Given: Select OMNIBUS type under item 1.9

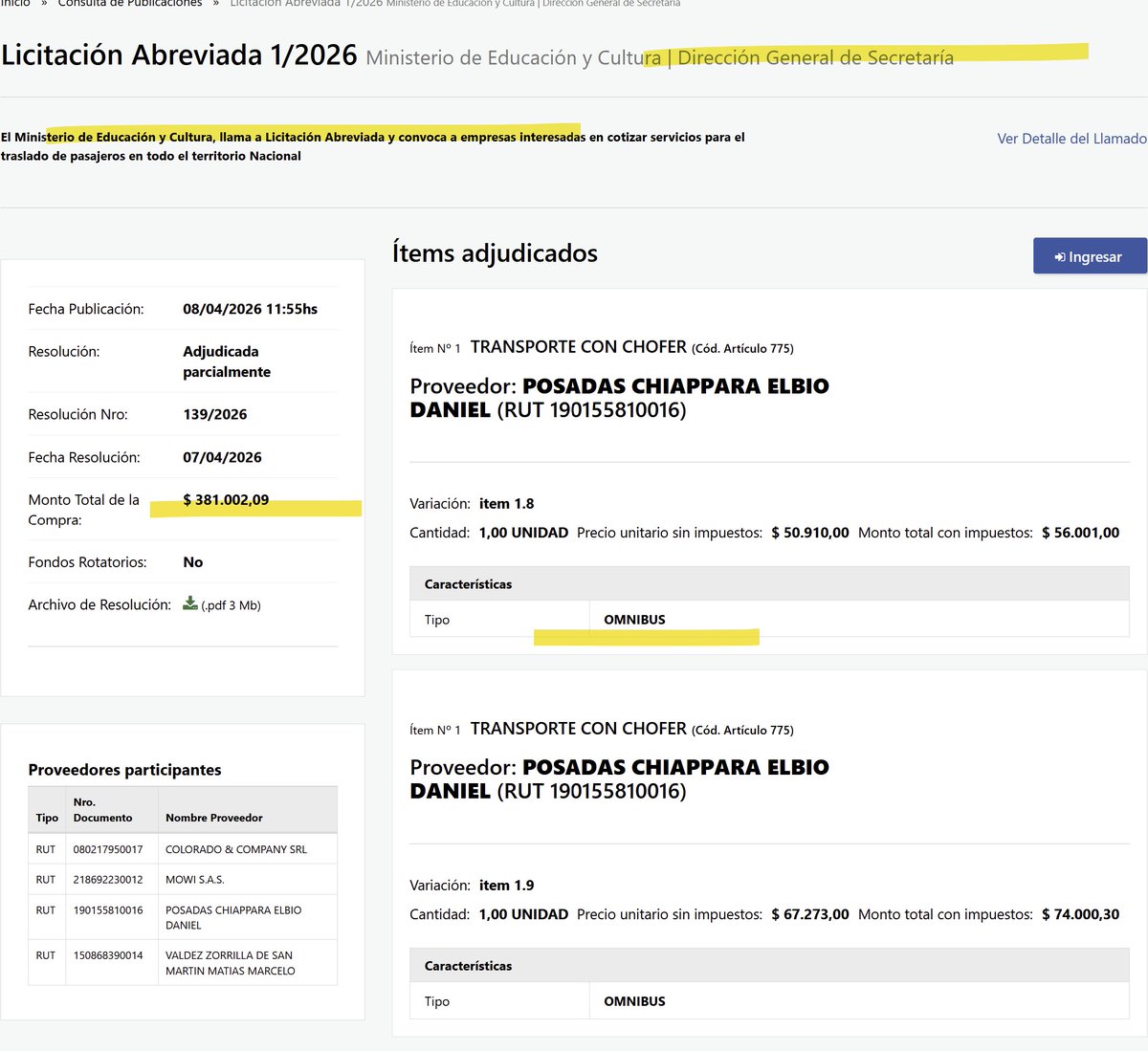Looking at the screenshot, I should pyautogui.click(x=634, y=1001).
